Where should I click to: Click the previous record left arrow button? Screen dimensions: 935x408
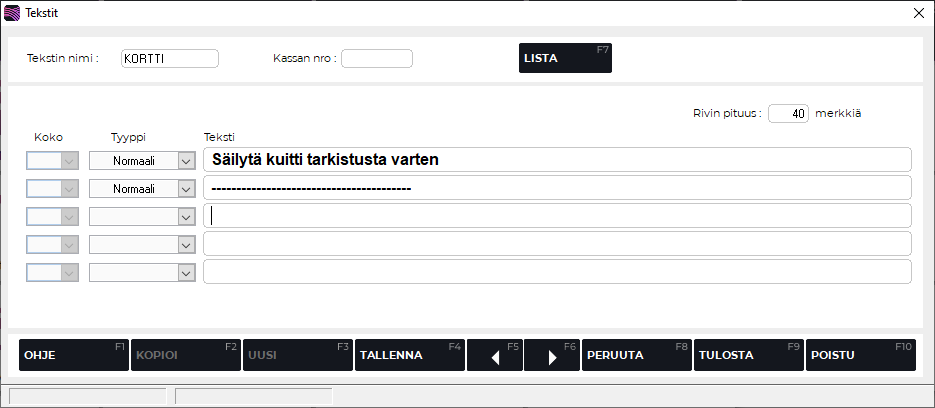(x=495, y=355)
